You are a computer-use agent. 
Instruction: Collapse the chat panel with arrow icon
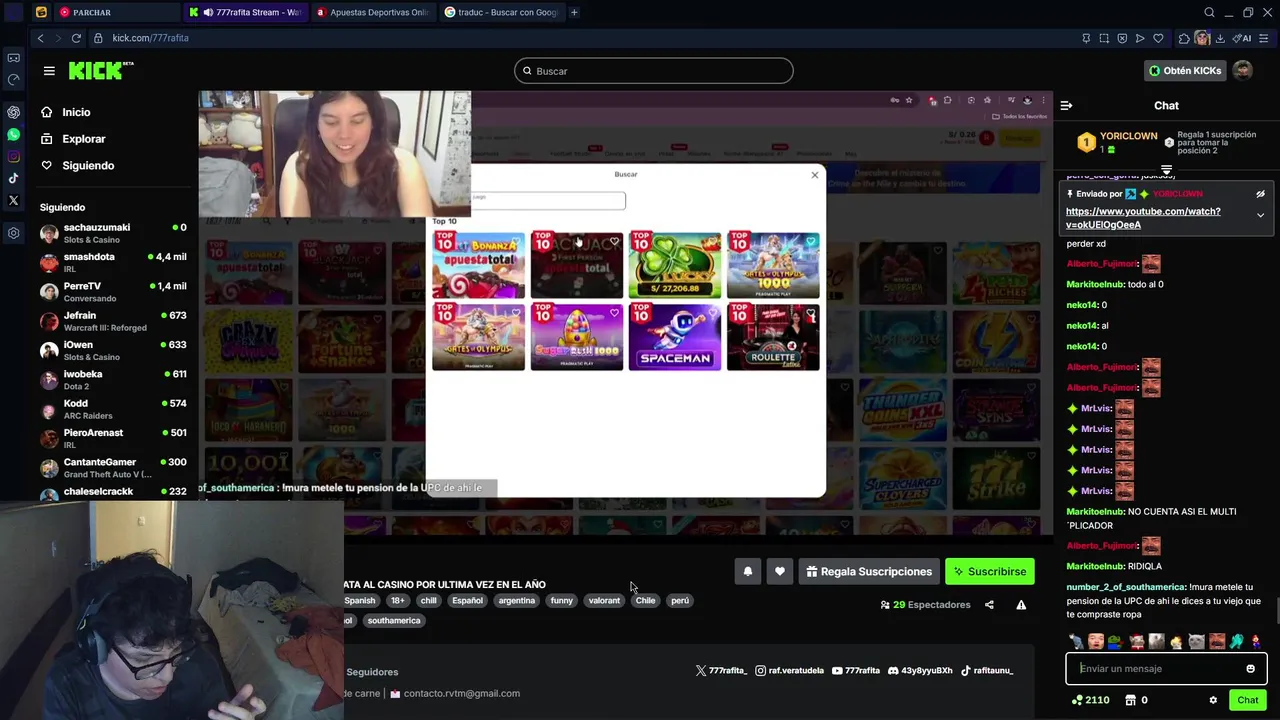pos(1066,105)
